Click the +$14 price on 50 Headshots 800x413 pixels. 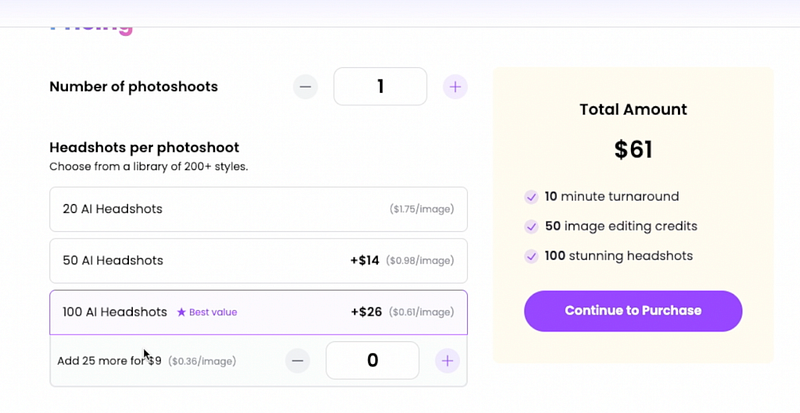pos(365,260)
